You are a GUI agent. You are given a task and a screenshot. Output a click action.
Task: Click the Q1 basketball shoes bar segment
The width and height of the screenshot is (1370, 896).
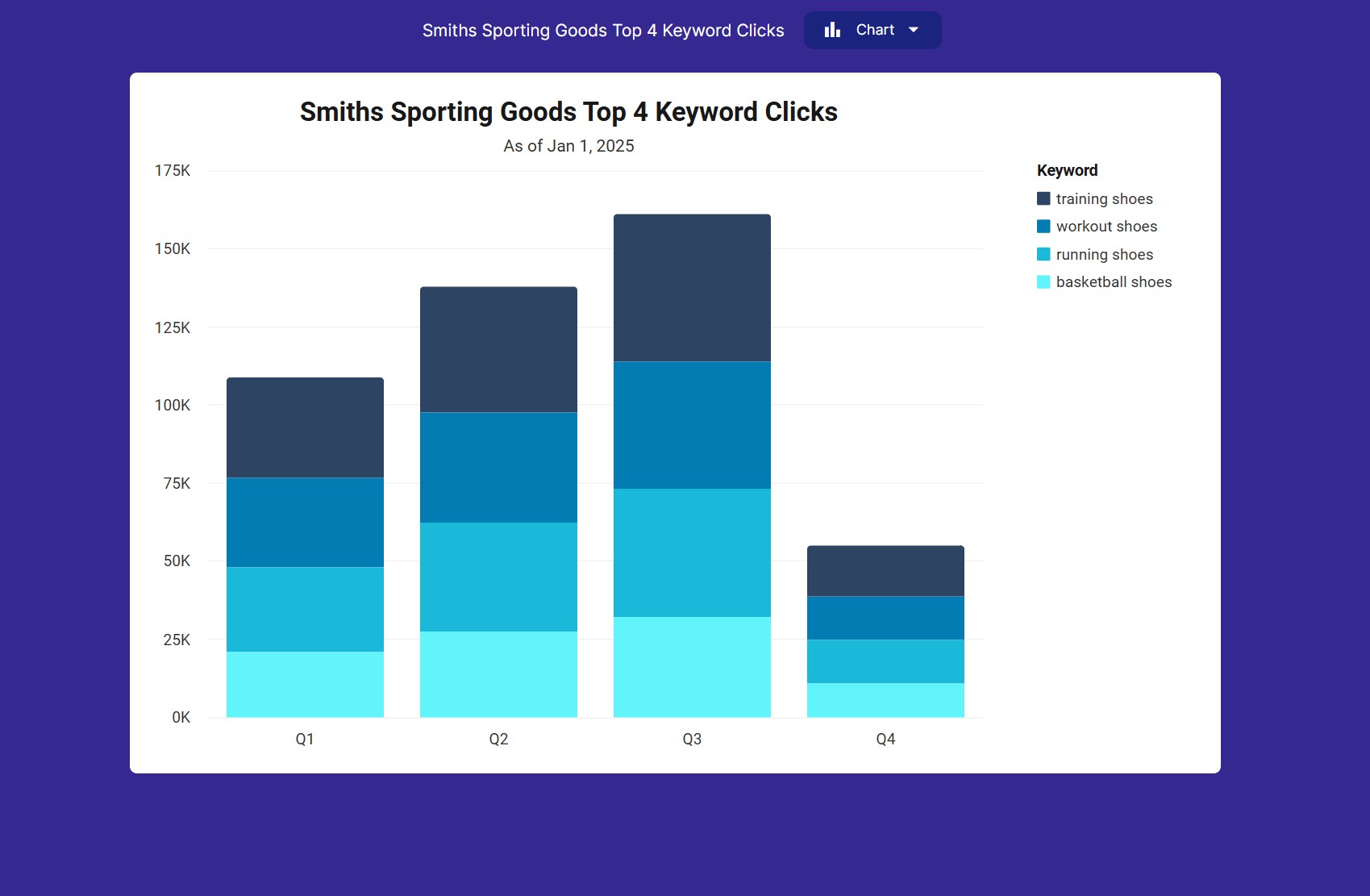(305, 685)
